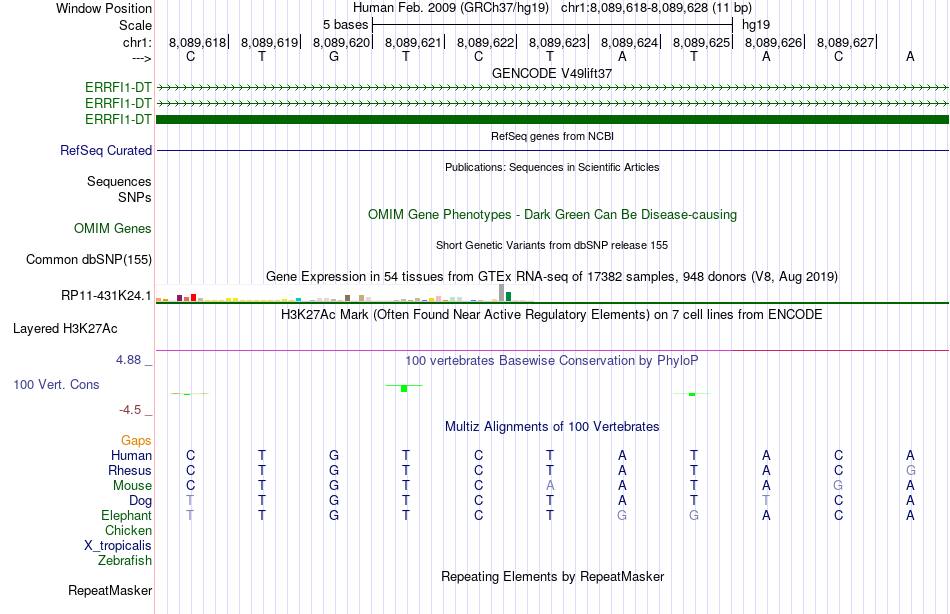The image size is (950, 614).
Task: Click the X_tropicalis species label
Action: 118,546
